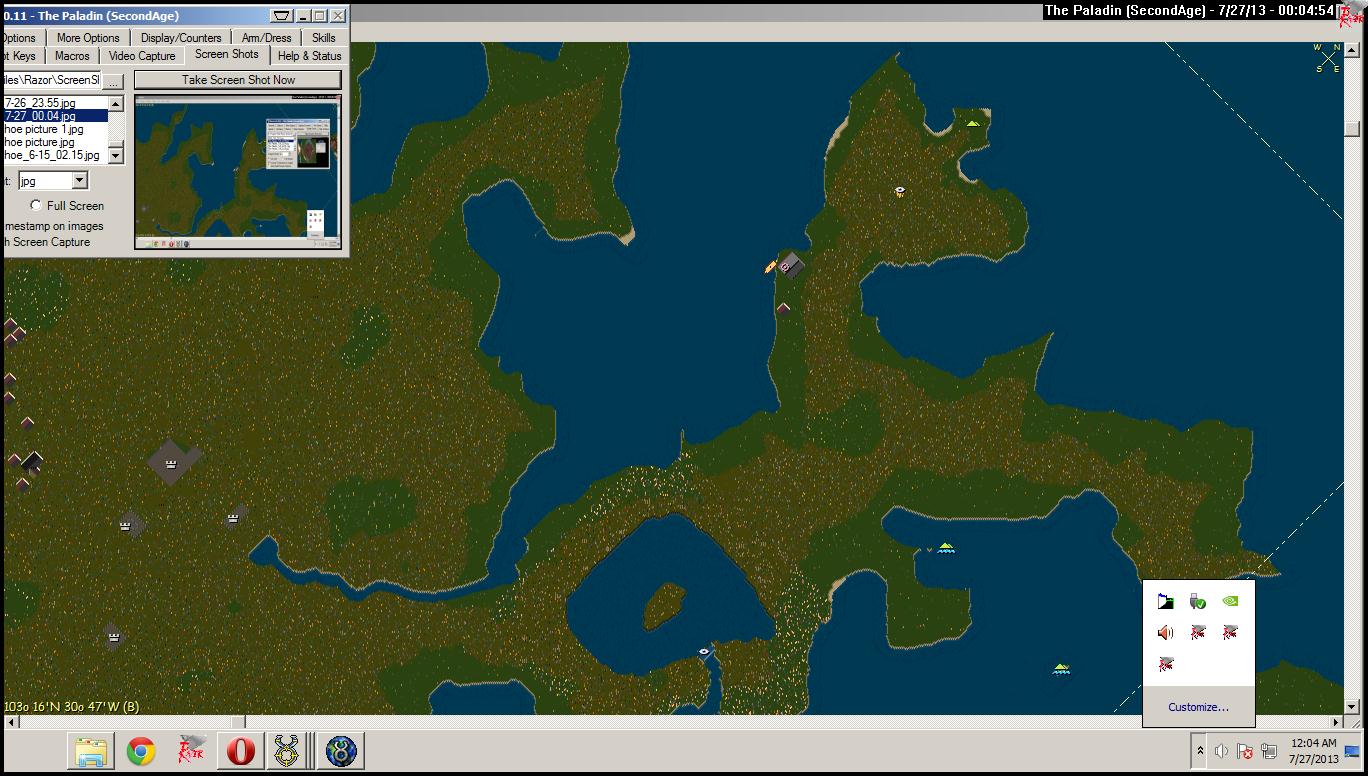This screenshot has width=1368, height=776.
Task: Click the Action Center flag tray icon
Action: 1165,601
